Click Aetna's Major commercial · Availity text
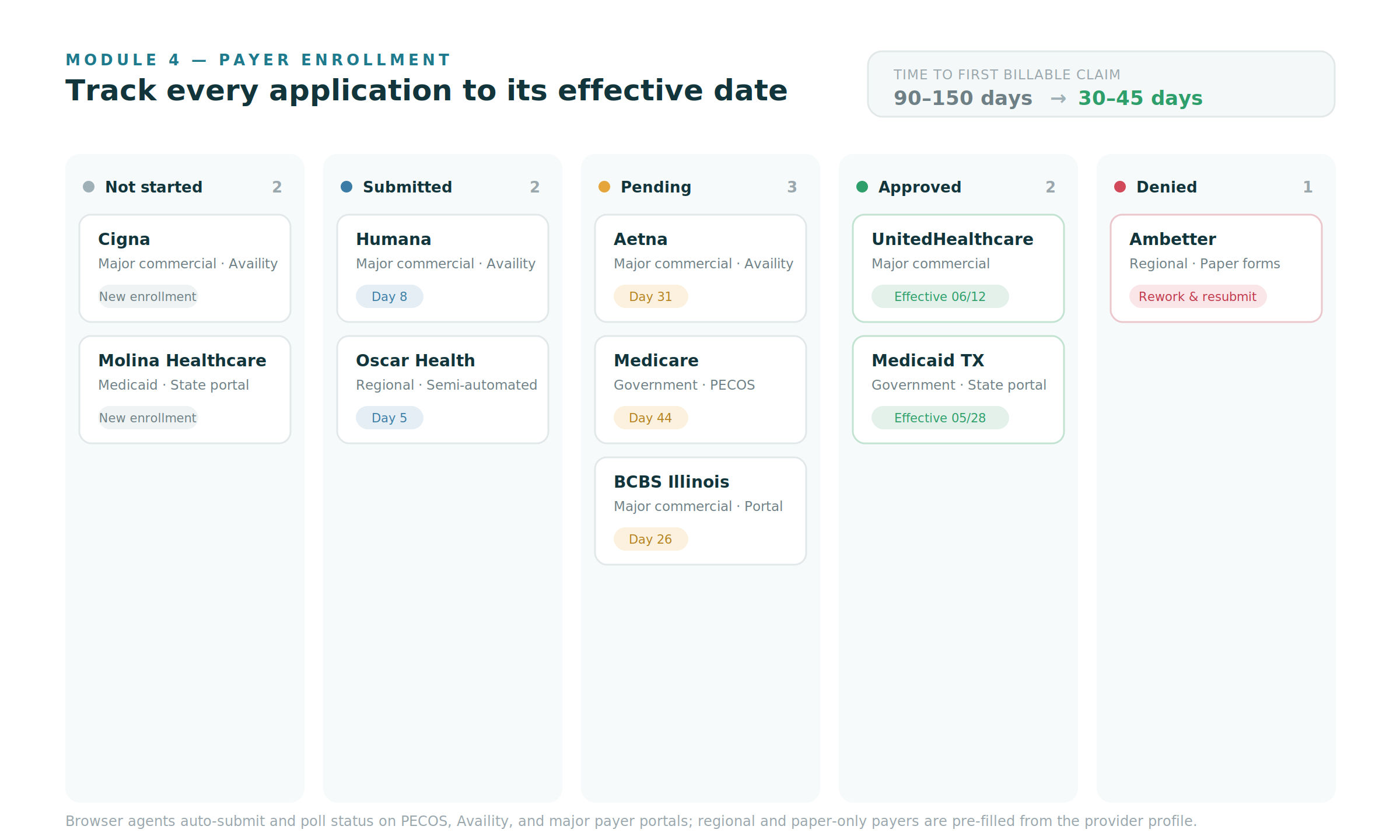 point(703,264)
